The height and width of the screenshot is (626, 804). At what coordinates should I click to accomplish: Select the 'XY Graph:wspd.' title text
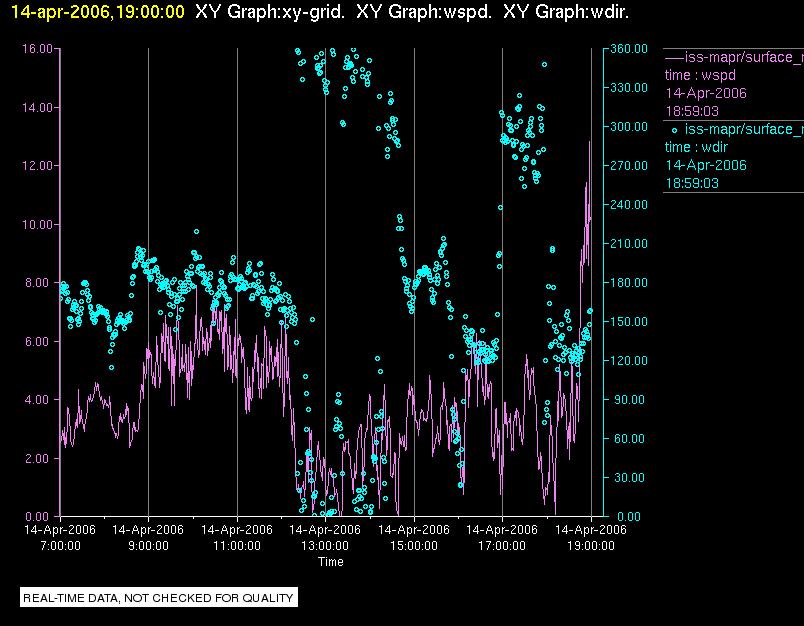point(424,12)
